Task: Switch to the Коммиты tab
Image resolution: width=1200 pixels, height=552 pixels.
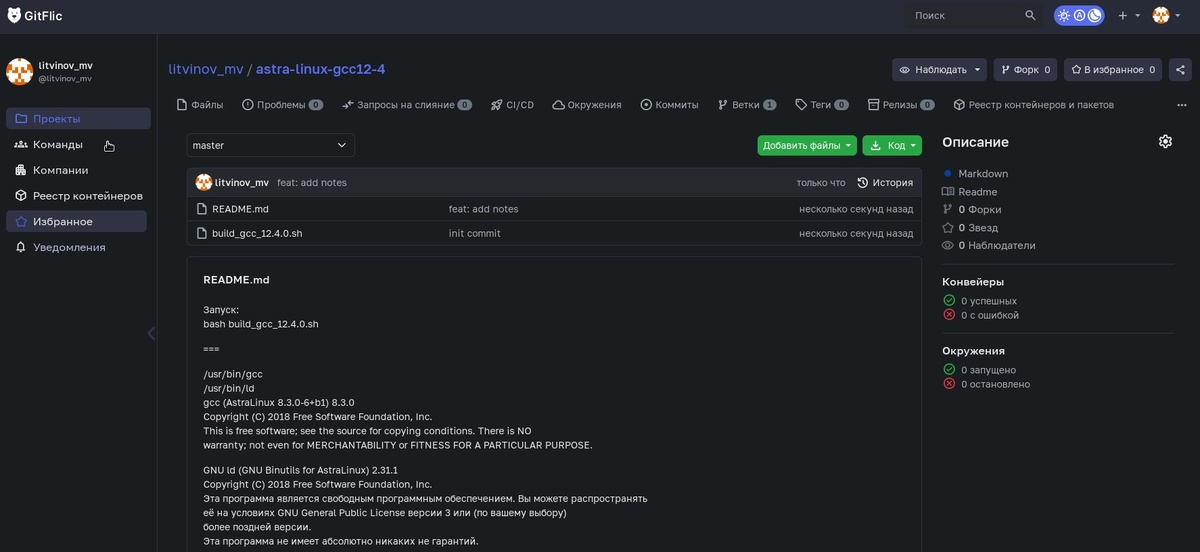Action: click(x=669, y=105)
